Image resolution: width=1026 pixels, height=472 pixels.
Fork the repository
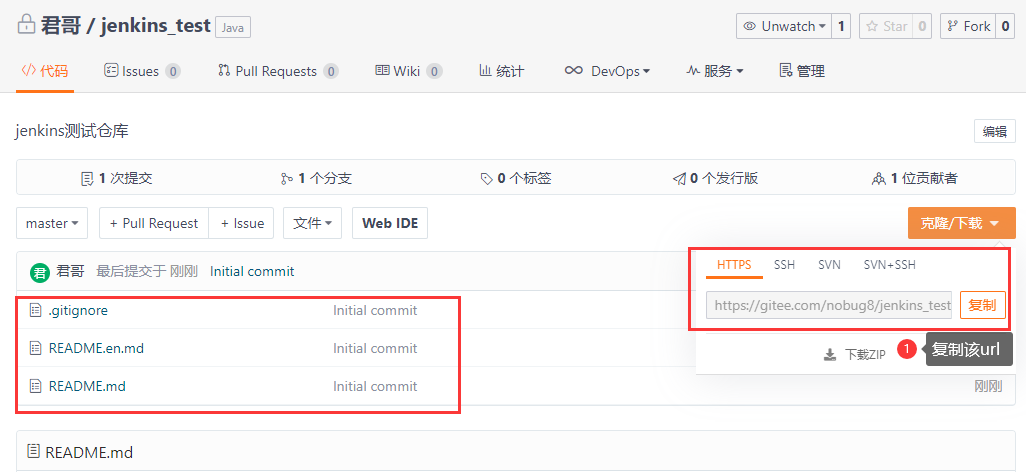point(966,26)
